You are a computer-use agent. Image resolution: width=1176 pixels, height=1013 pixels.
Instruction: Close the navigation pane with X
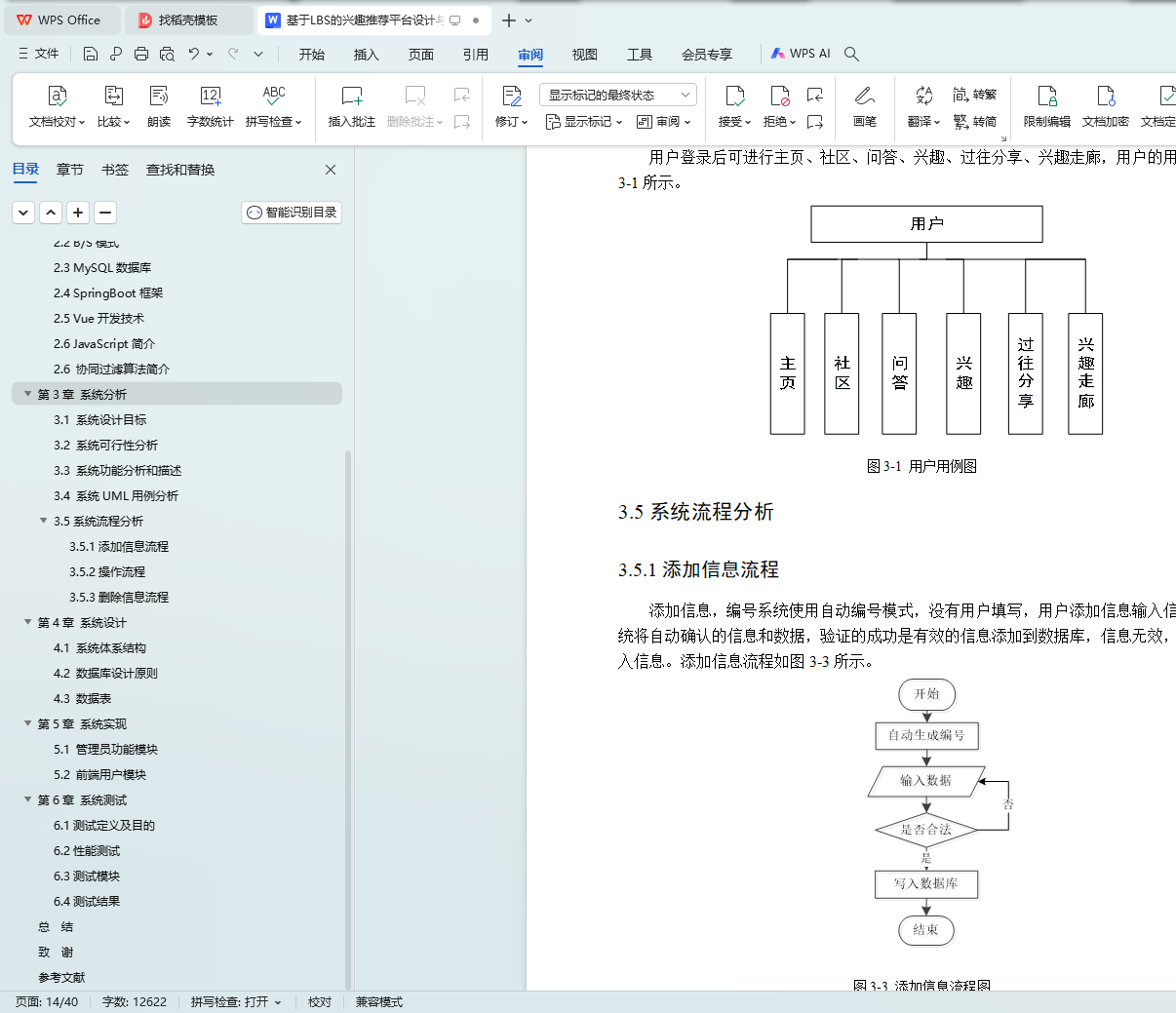point(331,170)
